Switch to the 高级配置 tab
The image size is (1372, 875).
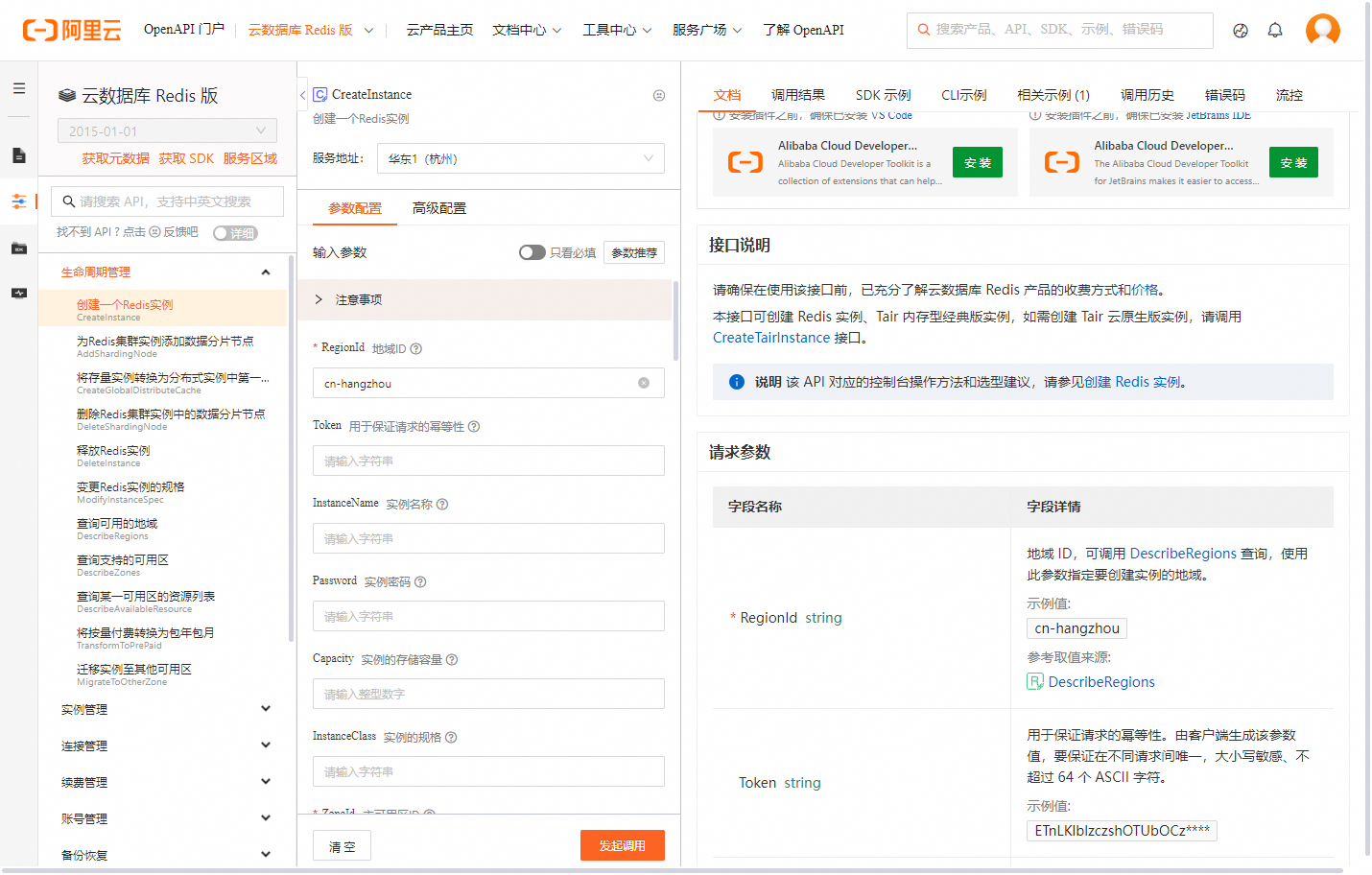click(x=439, y=208)
